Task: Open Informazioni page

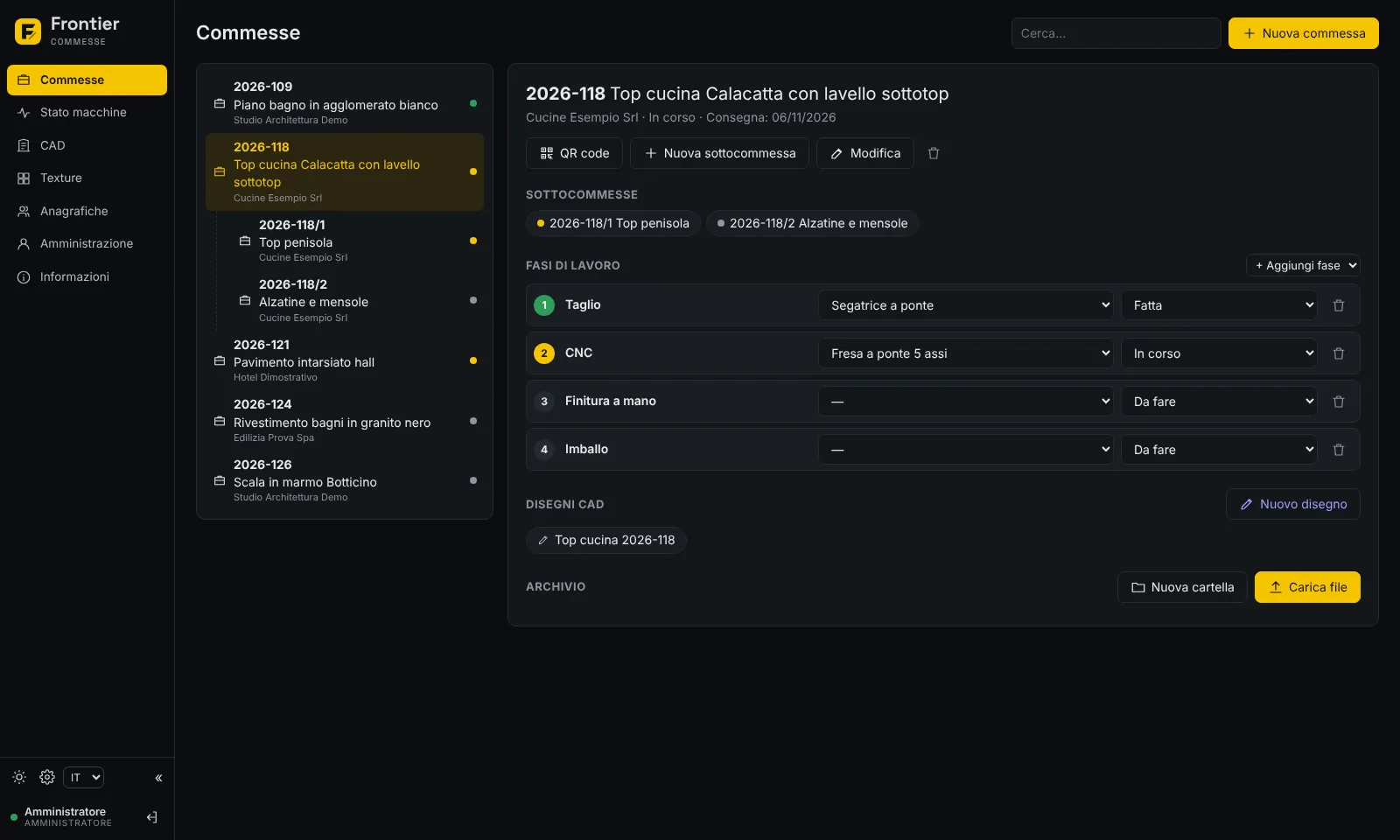Action: pyautogui.click(x=87, y=276)
